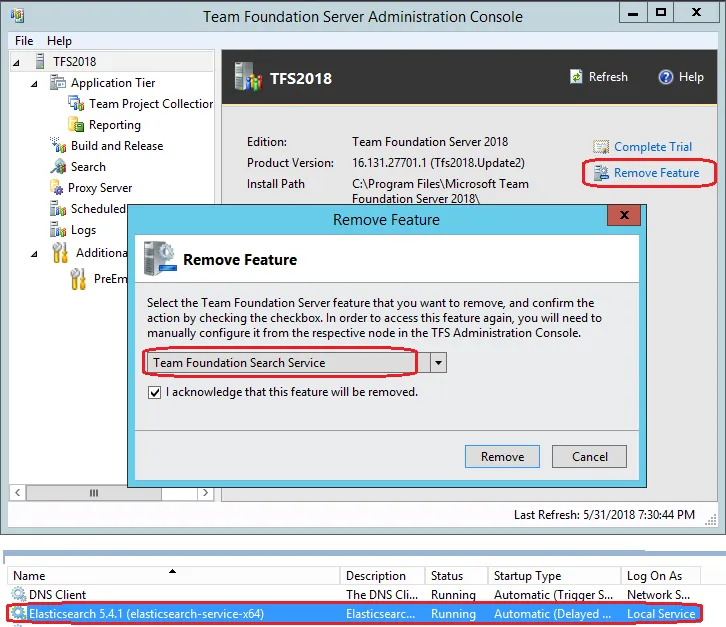
Task: Open the feature selection dropdown arrow
Action: tap(438, 363)
